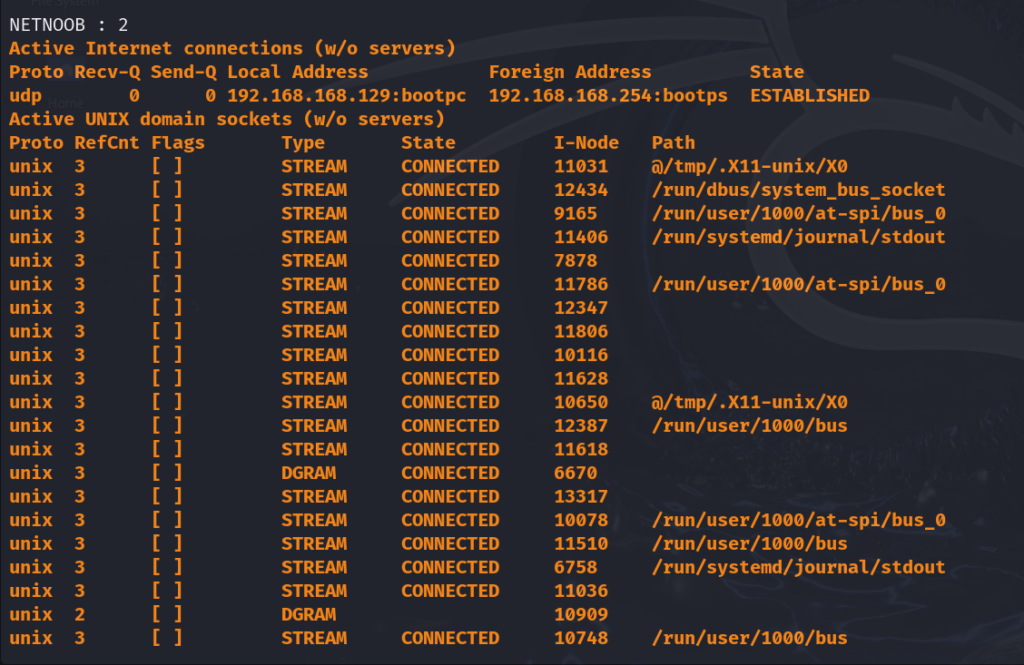Screen dimensions: 1024x665
Task: Select I-Node value 11036
Action: click(x=581, y=590)
